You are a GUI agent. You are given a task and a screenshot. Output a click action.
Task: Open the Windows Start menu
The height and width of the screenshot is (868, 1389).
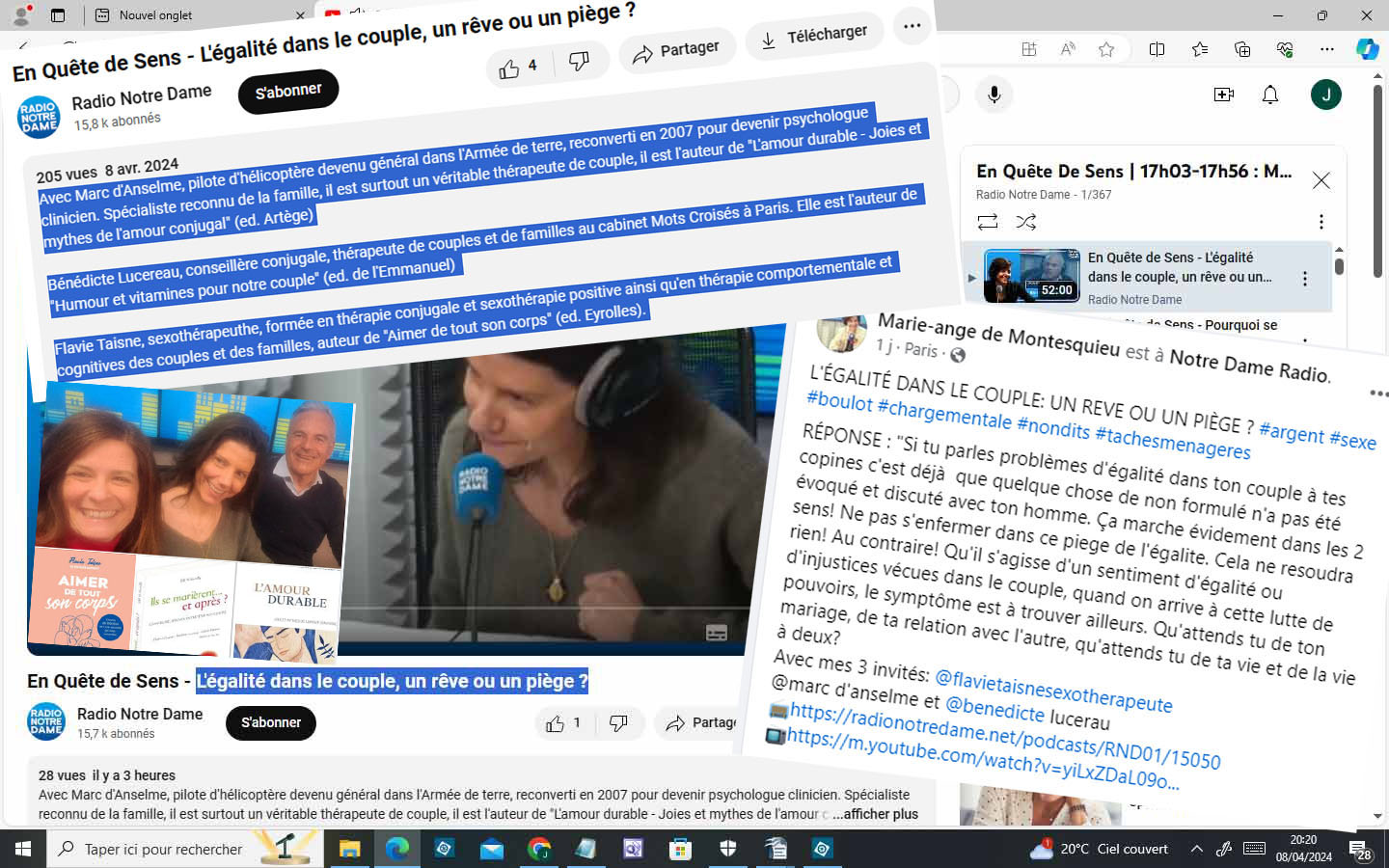coord(23,849)
